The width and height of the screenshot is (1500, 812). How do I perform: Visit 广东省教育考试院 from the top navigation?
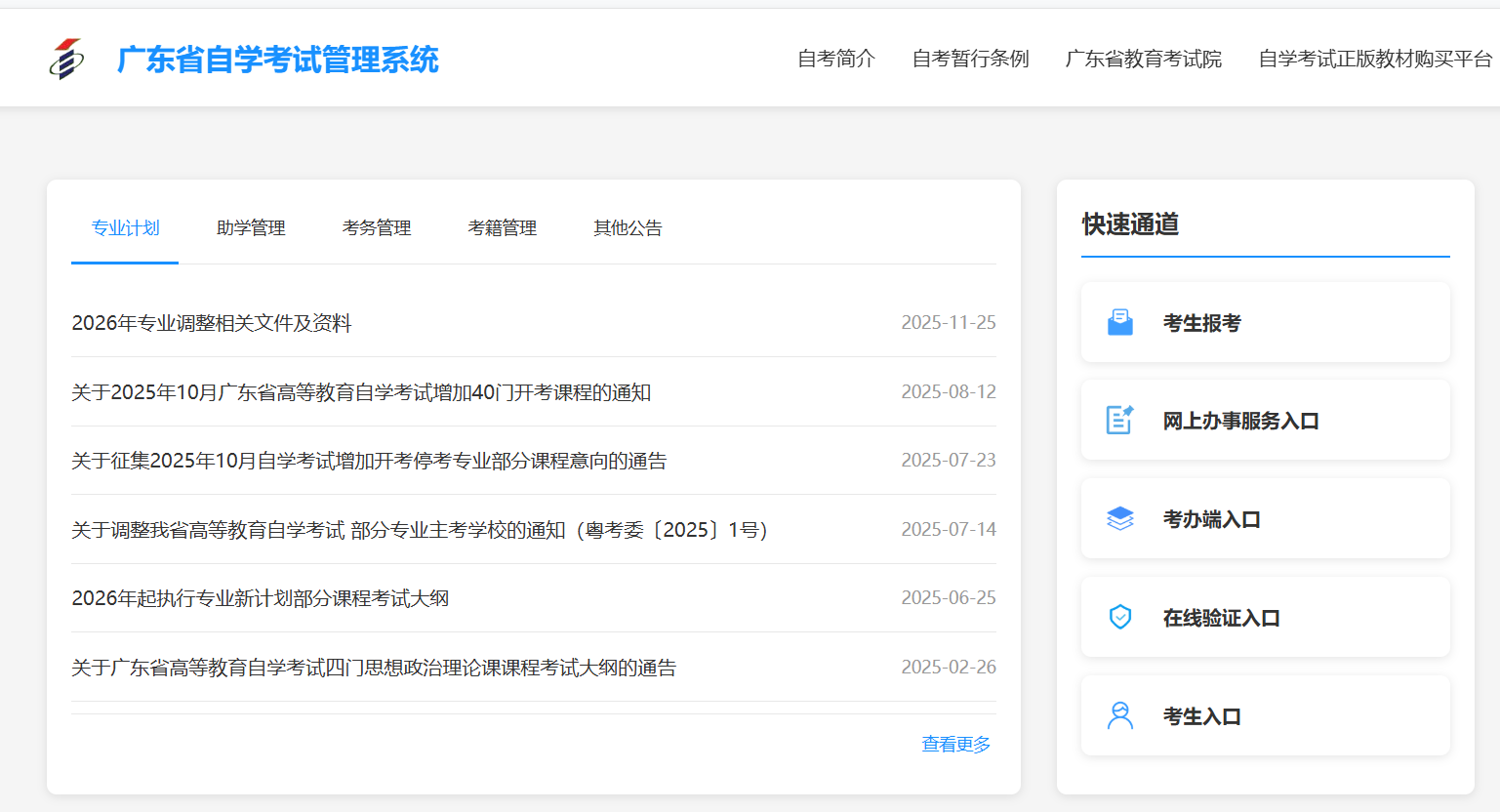tap(1143, 59)
